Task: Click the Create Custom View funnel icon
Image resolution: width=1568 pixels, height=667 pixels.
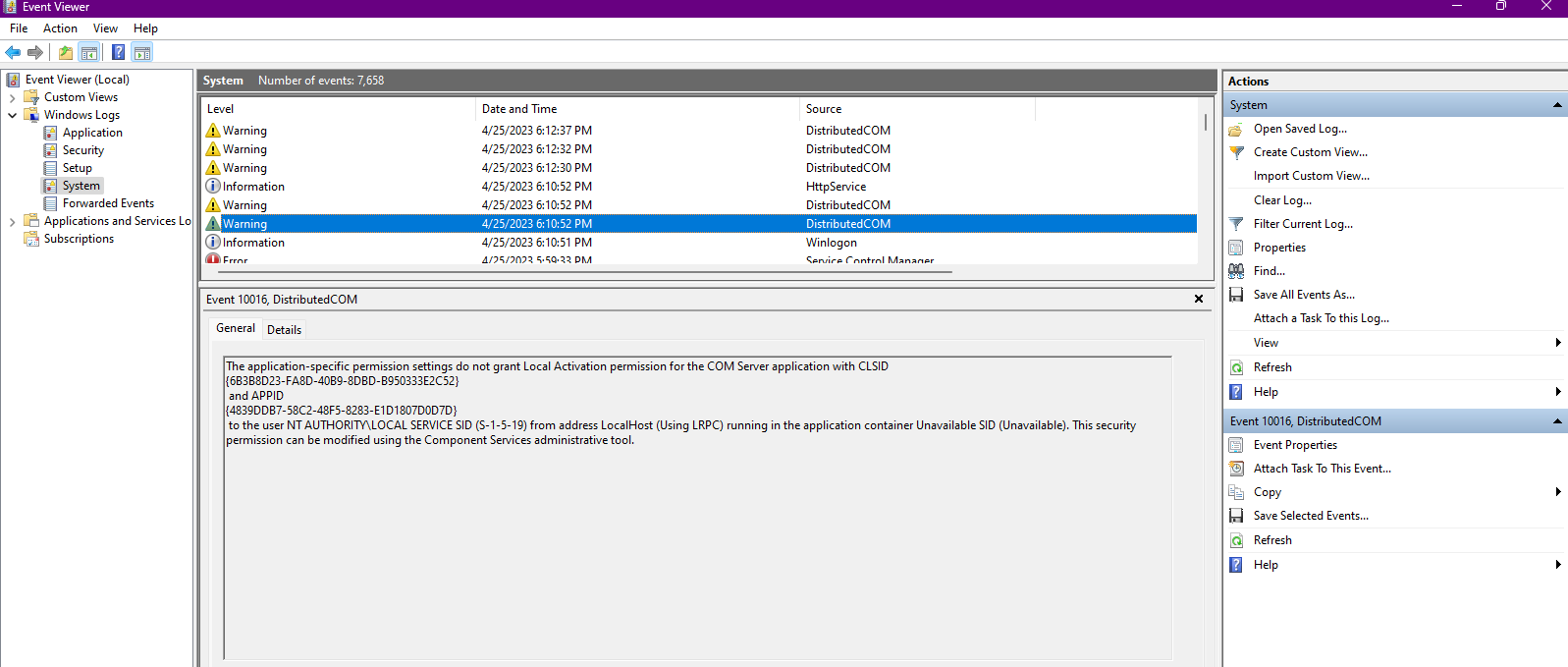Action: 1236,152
